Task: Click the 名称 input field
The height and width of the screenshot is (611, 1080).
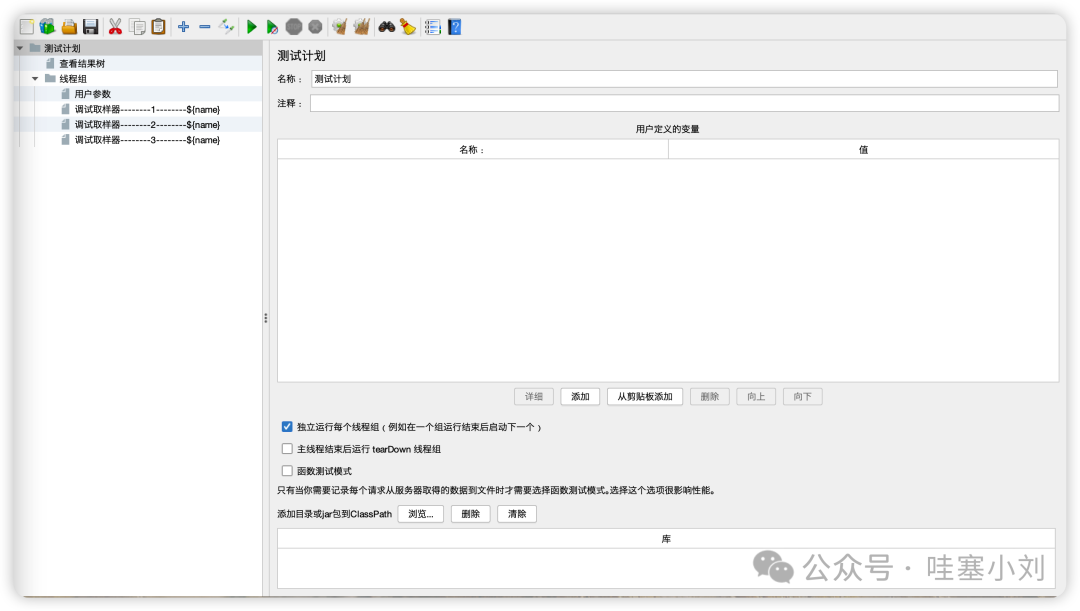Action: [684, 79]
